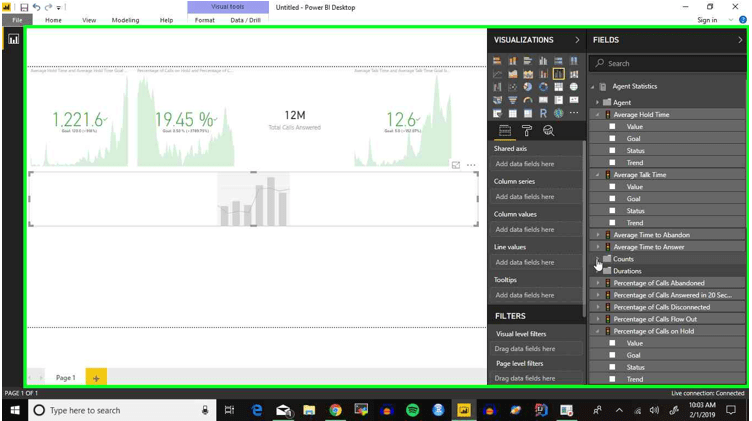Open the Data / Drill tab
This screenshot has height=421, width=752.
tap(246, 20)
